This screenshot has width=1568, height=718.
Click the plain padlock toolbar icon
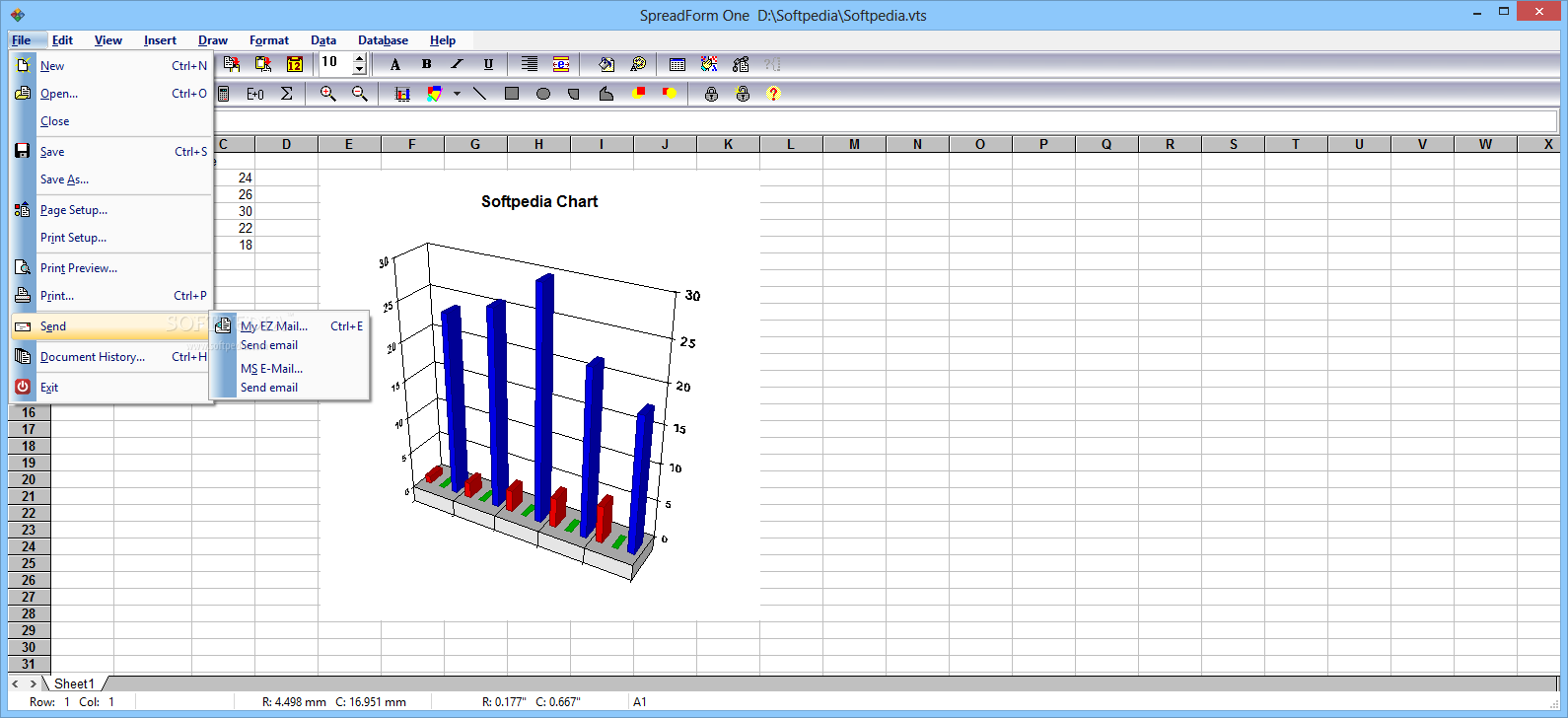click(711, 94)
